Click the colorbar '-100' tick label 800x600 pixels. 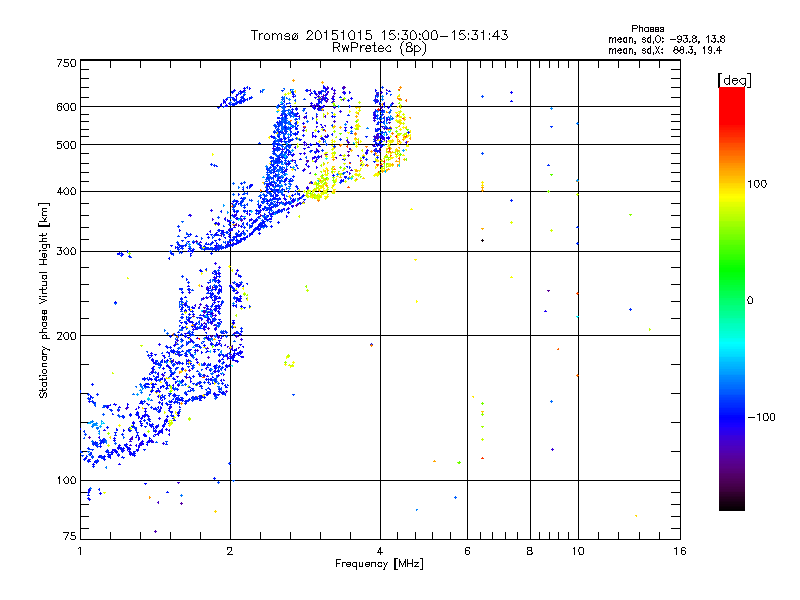[762, 417]
